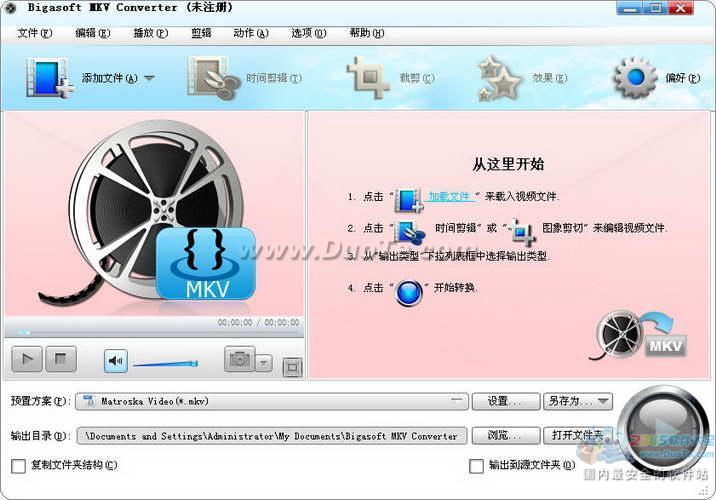Viewport: 716px width, 500px height.
Task: Click the add file icon in step 1
Action: (409, 200)
